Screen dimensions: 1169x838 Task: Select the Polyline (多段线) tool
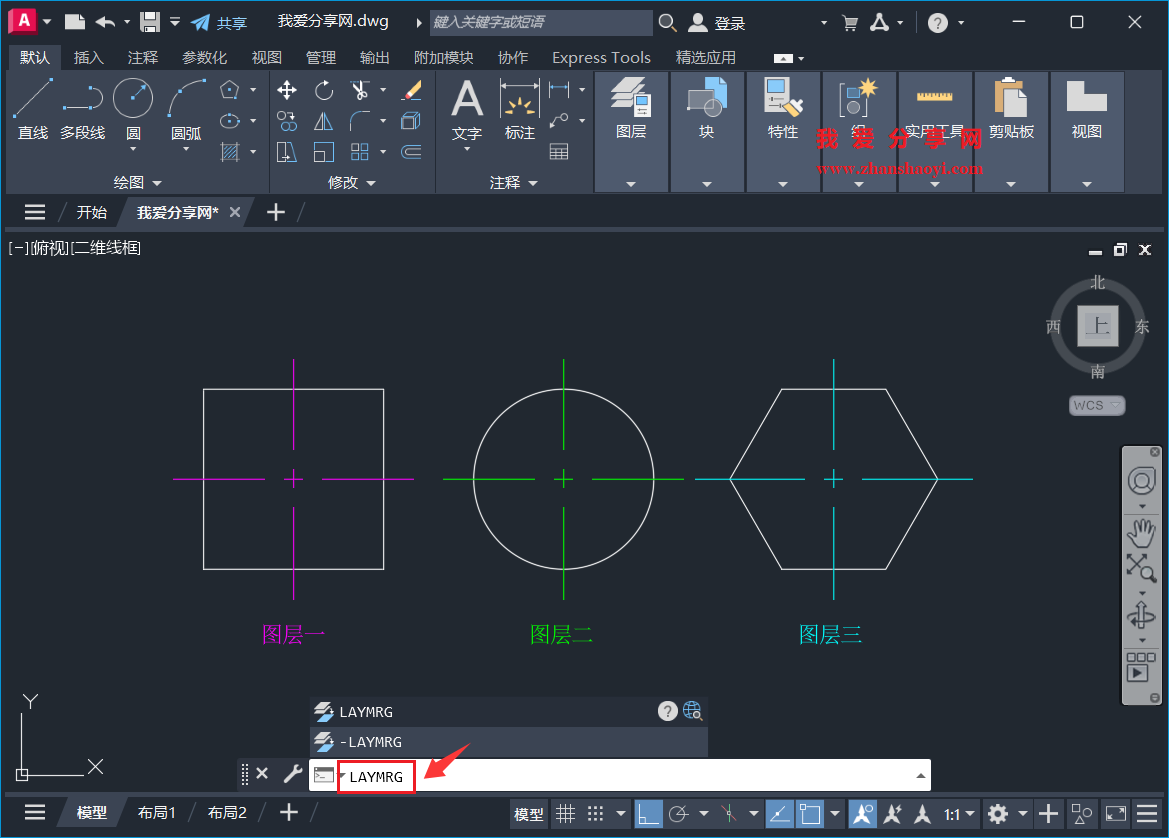[82, 109]
